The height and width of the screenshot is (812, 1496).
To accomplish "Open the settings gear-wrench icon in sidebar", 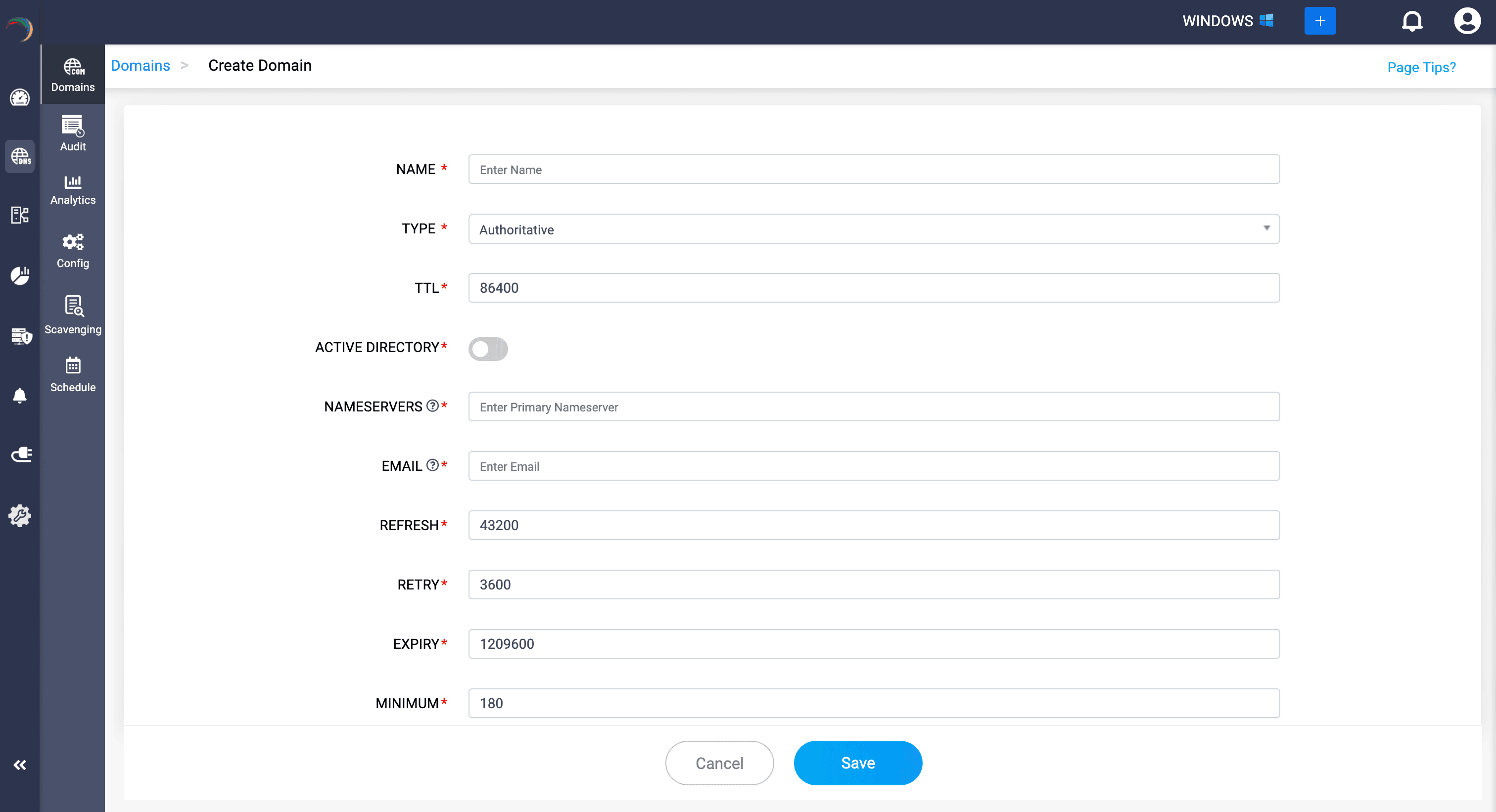I will tap(20, 515).
